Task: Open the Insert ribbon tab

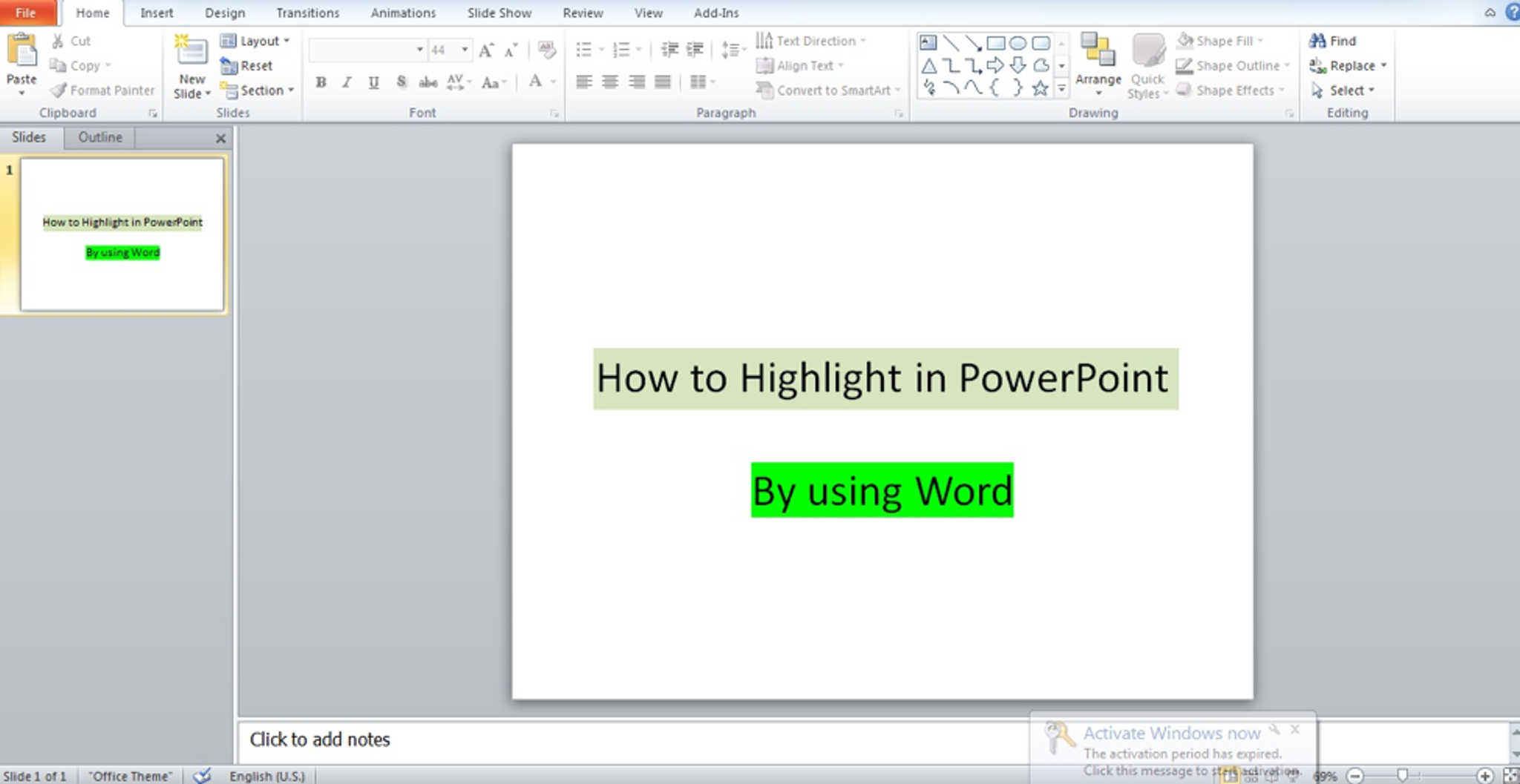Action: 157,13
